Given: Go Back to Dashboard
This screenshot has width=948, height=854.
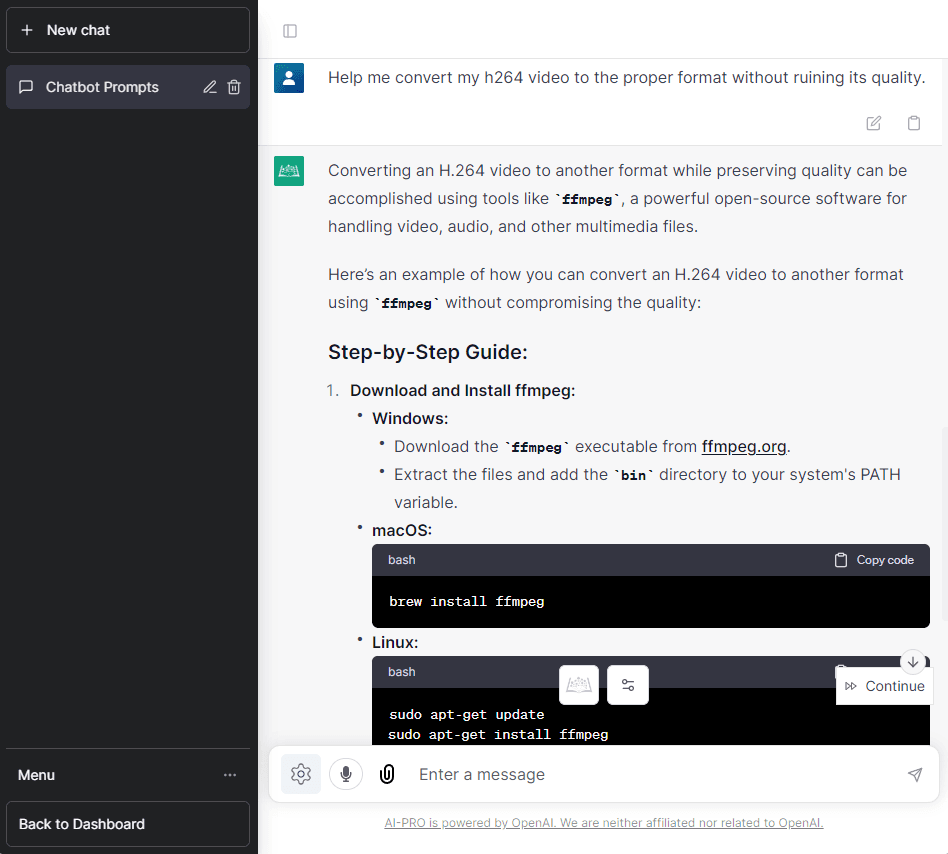Looking at the screenshot, I should click(x=127, y=824).
